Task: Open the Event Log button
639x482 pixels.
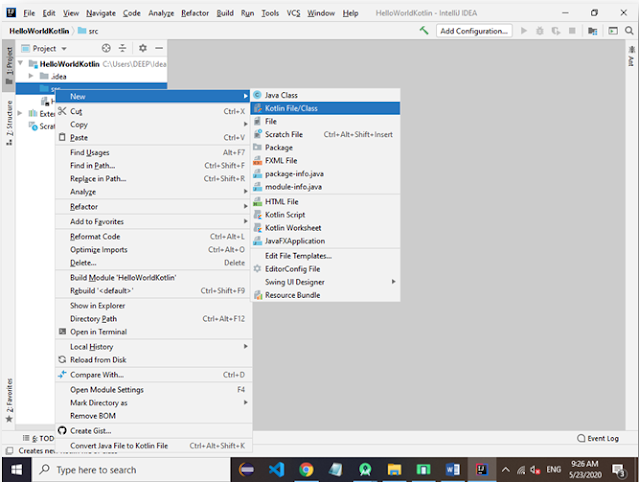Action: click(598, 438)
